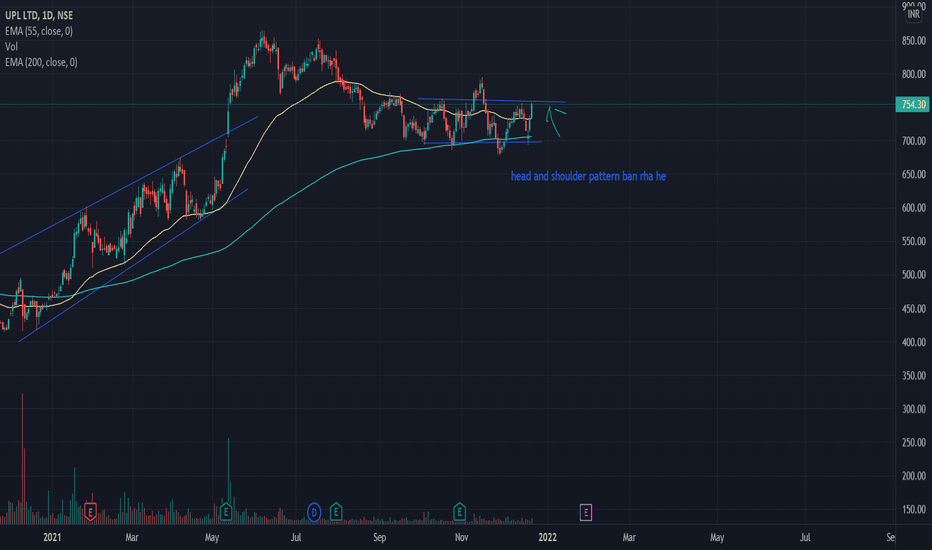Click the Mar label after 2022 on the time axis
932x550 pixels.
pos(629,538)
